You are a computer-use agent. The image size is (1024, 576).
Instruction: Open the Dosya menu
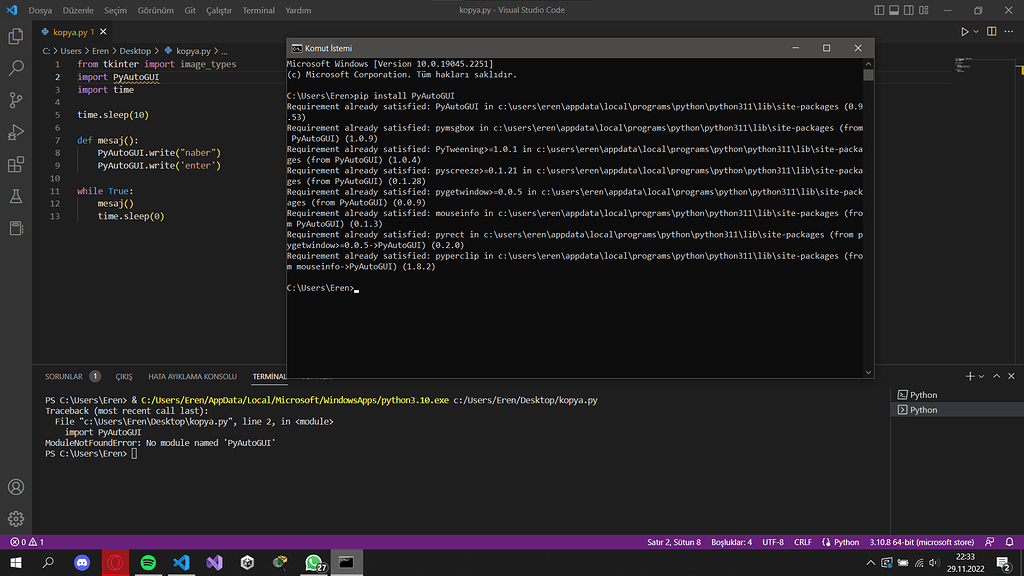pyautogui.click(x=40, y=10)
